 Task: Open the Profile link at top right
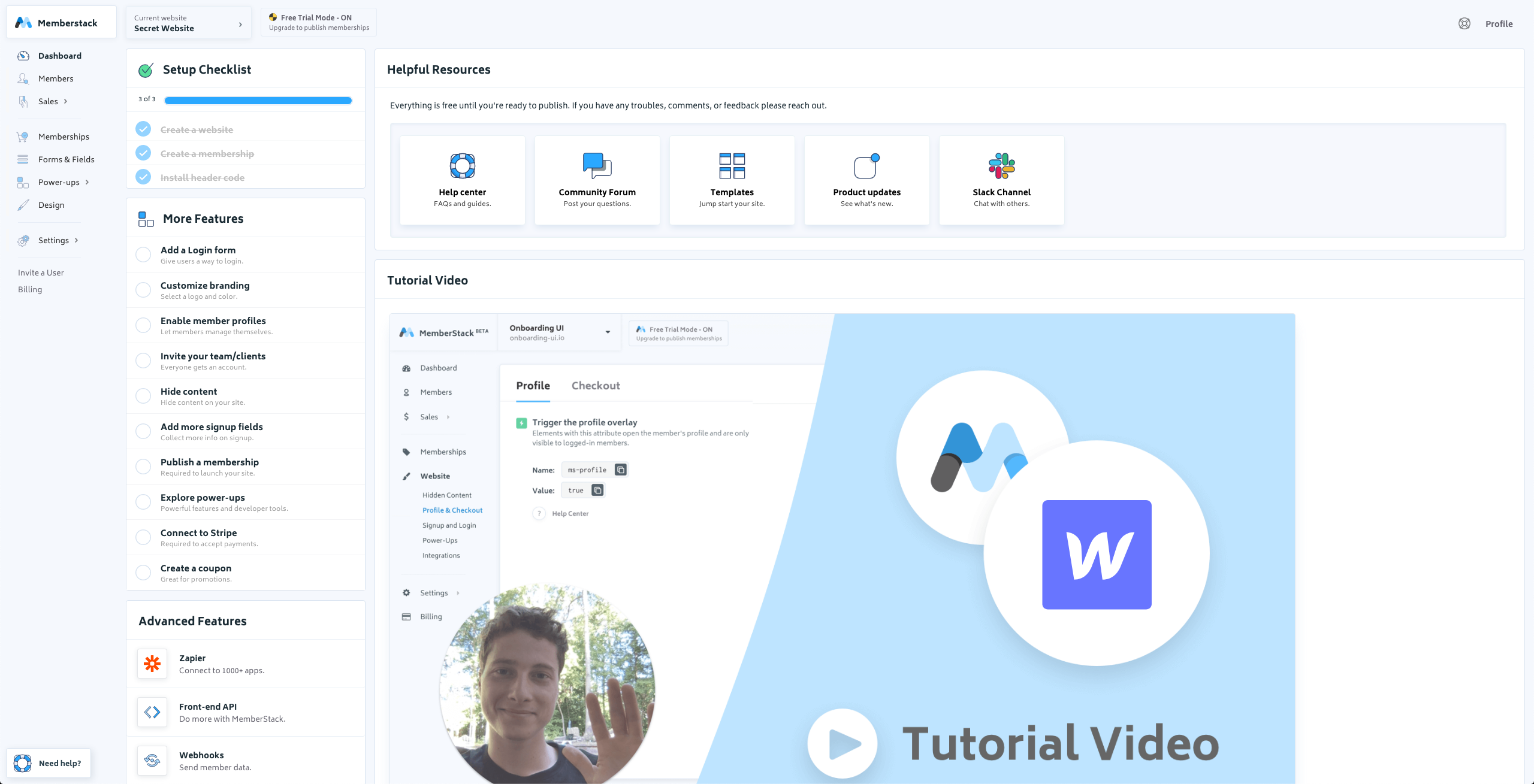point(1499,24)
